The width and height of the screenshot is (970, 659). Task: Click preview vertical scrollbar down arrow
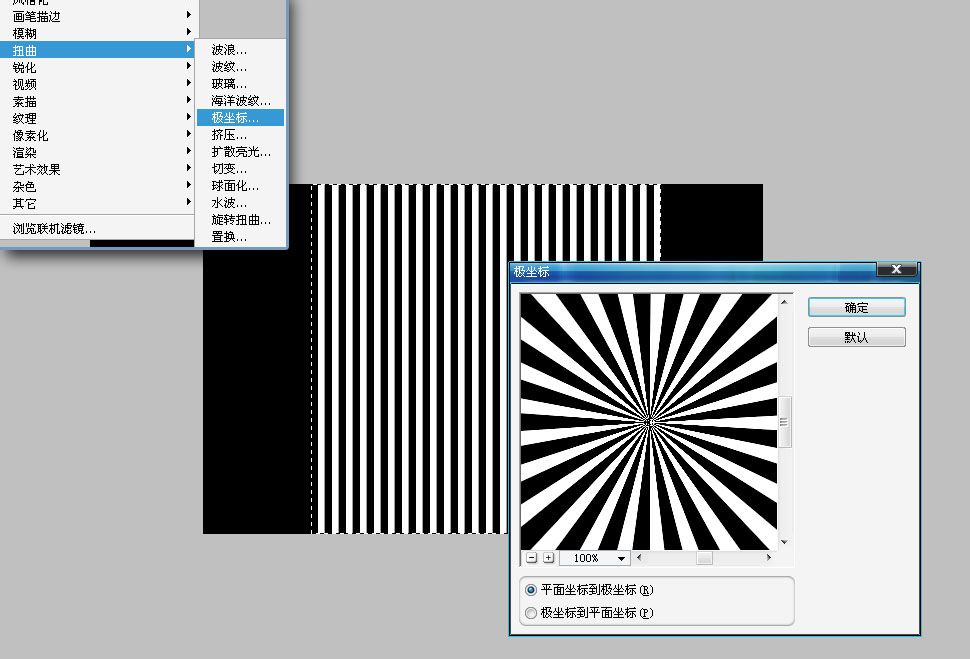[784, 542]
